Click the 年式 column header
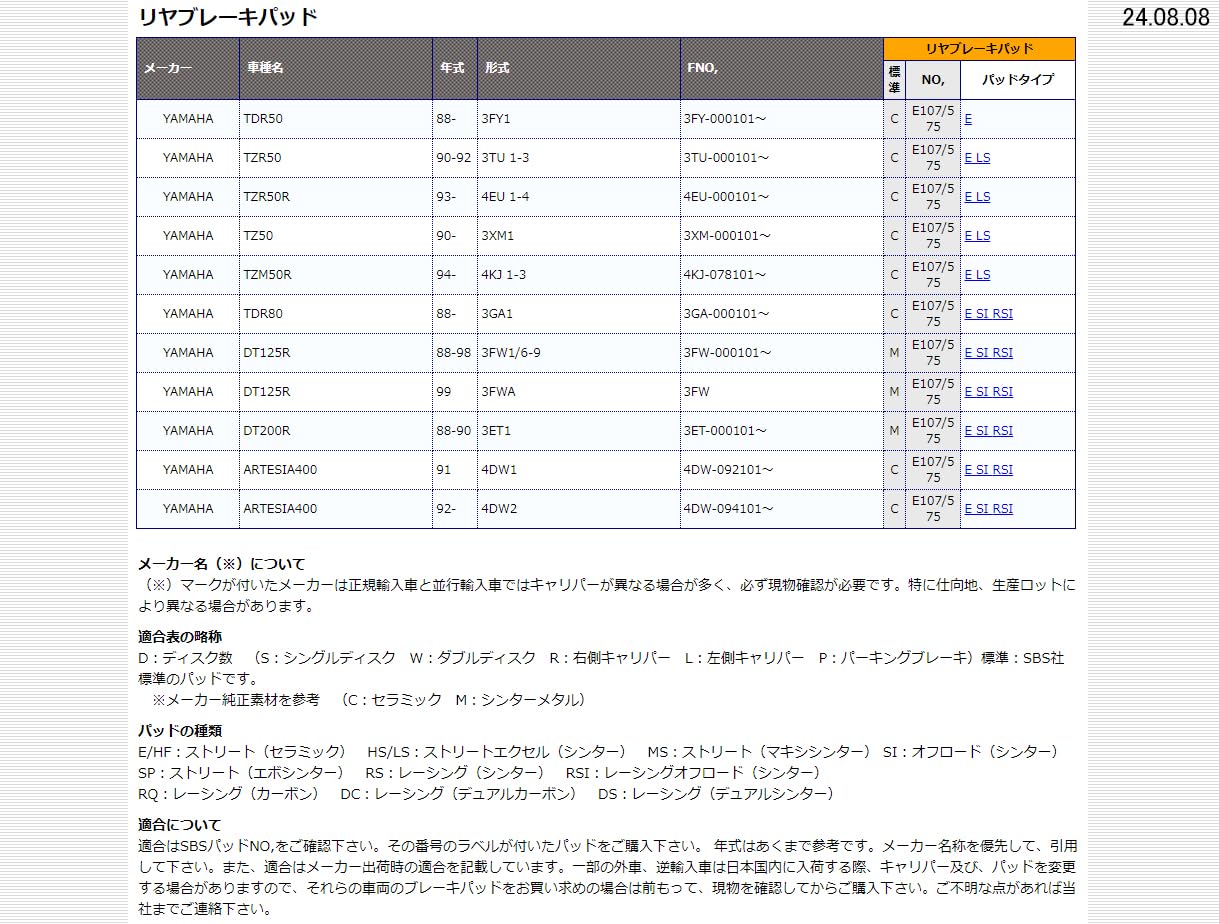Viewport: 1219px width, 924px height. point(455,68)
